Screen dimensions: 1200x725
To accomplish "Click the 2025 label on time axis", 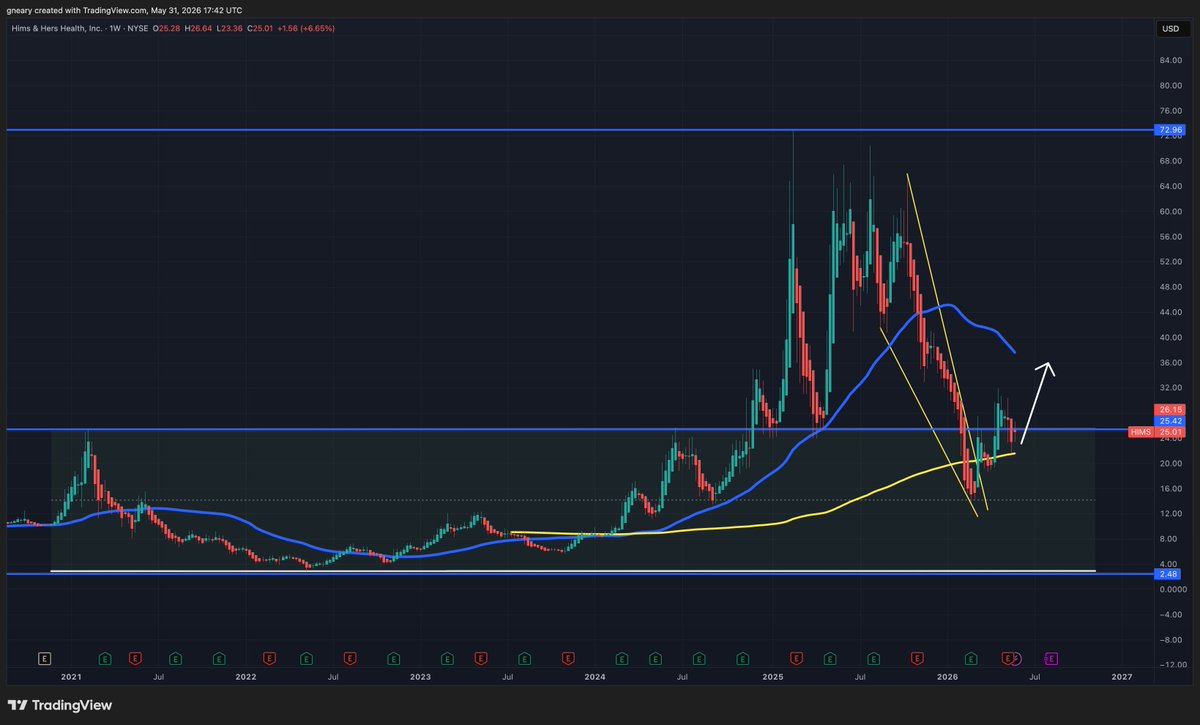I will pos(772,677).
